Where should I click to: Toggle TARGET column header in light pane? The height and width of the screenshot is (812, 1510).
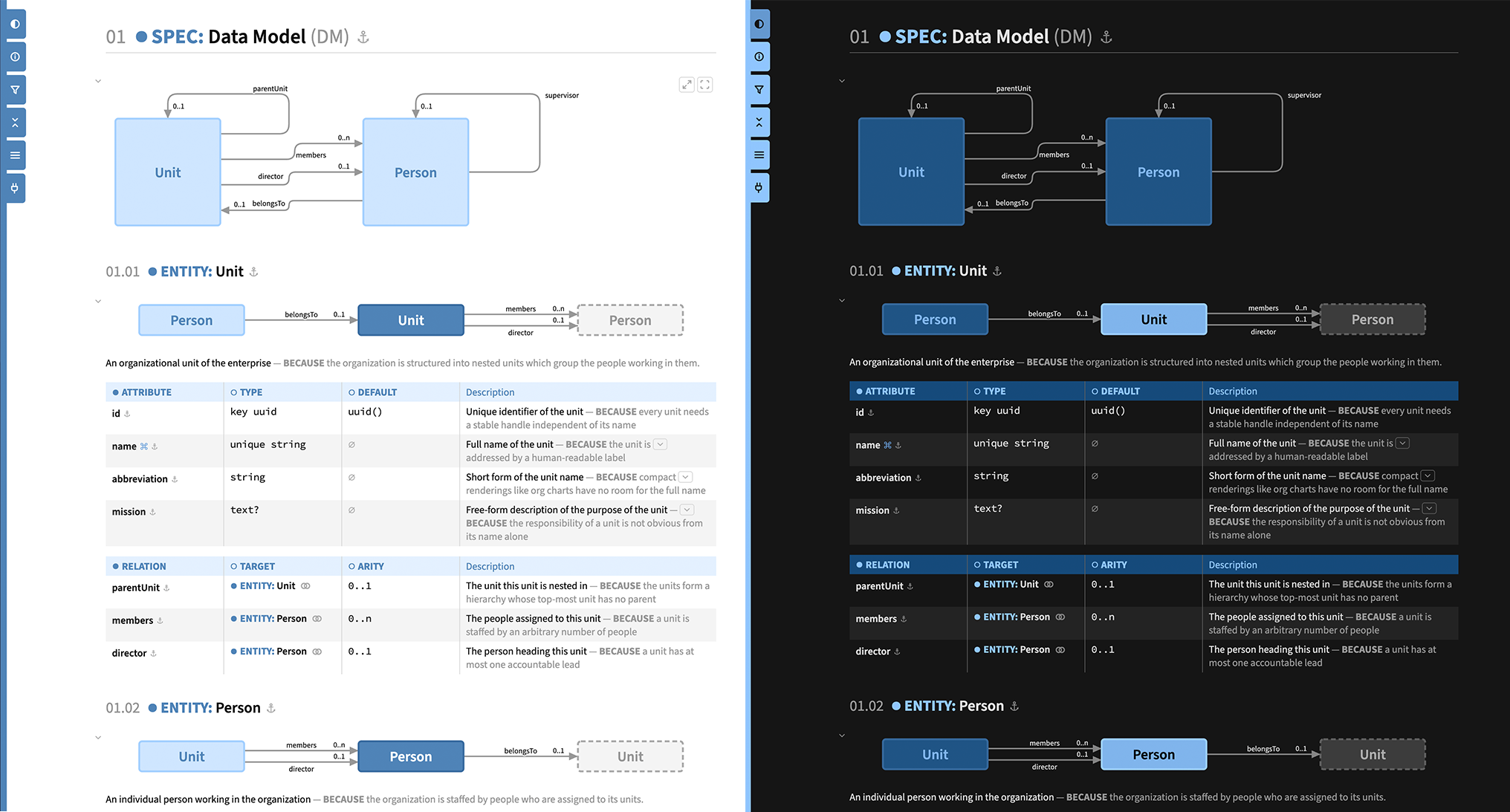[253, 566]
